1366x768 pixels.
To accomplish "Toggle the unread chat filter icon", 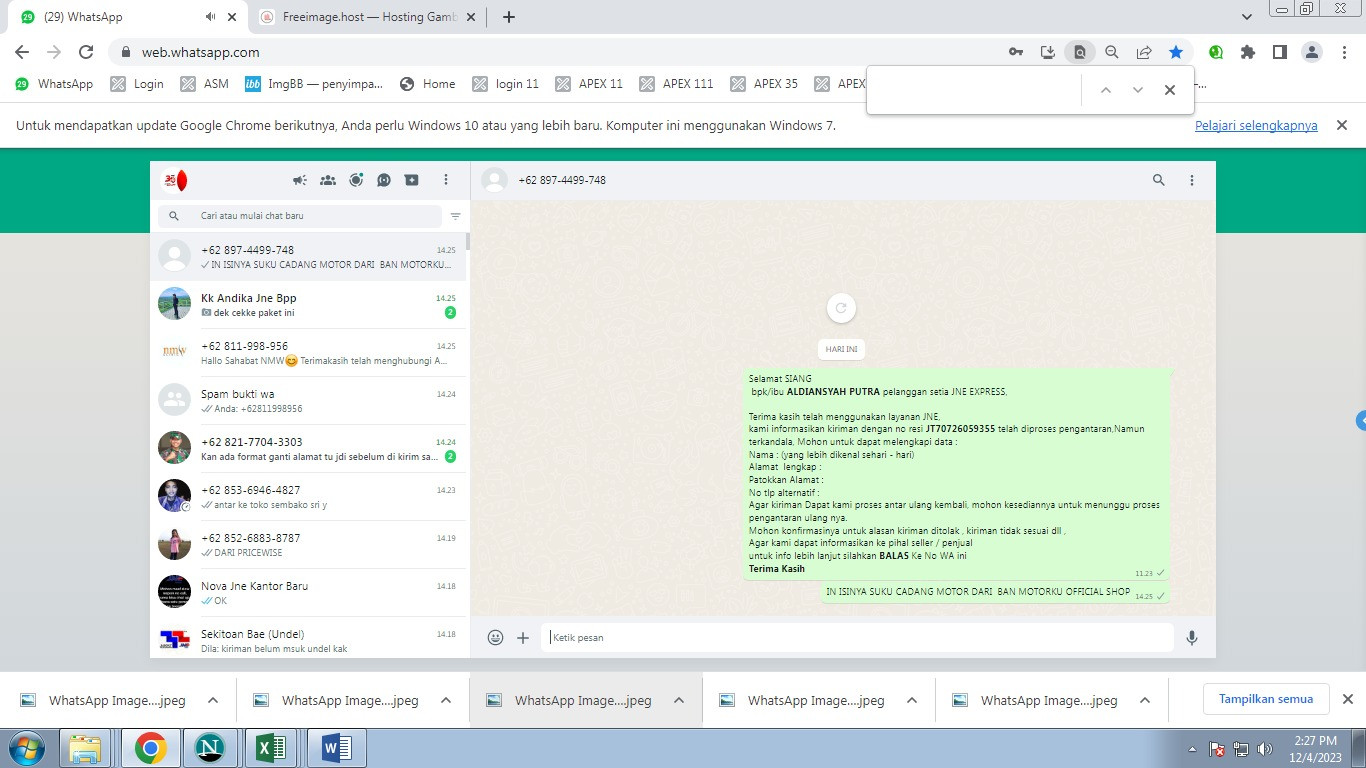I will point(456,216).
